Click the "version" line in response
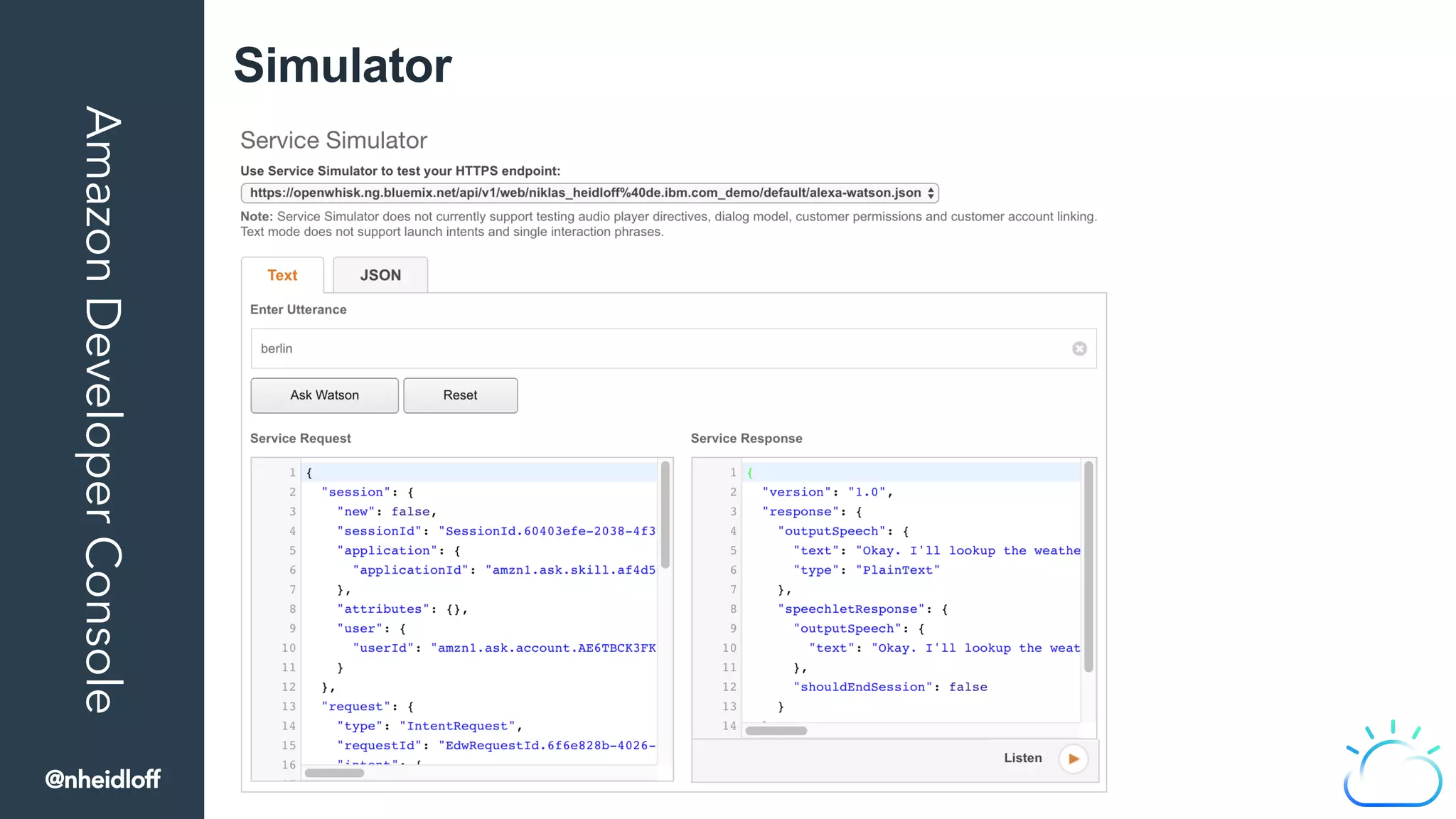The height and width of the screenshot is (819, 1456). tap(826, 492)
